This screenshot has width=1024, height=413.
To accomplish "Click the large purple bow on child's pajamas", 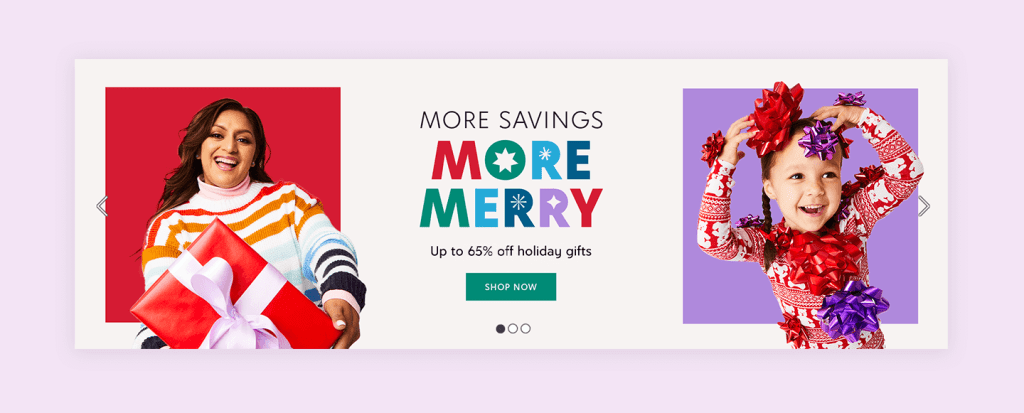I will click(x=852, y=310).
